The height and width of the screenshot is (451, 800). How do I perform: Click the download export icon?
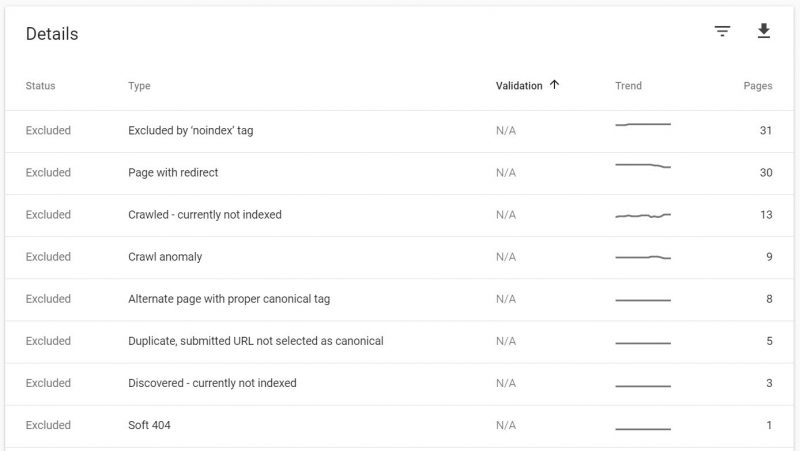763,31
